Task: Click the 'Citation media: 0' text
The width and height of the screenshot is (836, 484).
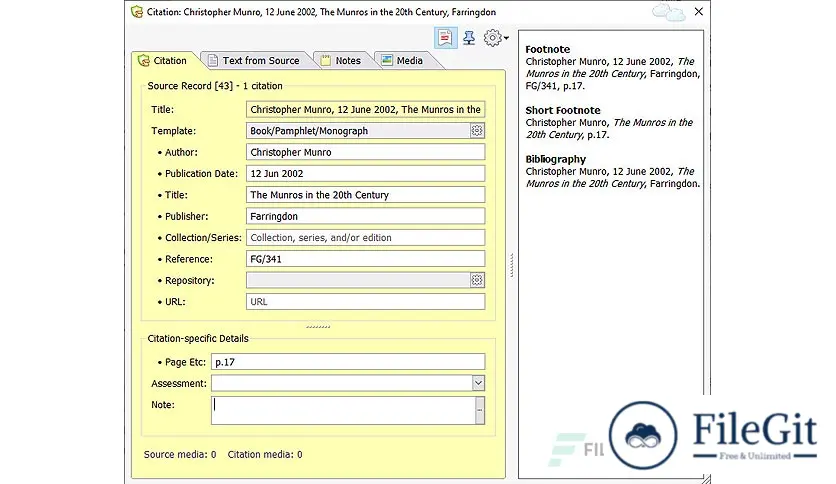Action: click(265, 455)
